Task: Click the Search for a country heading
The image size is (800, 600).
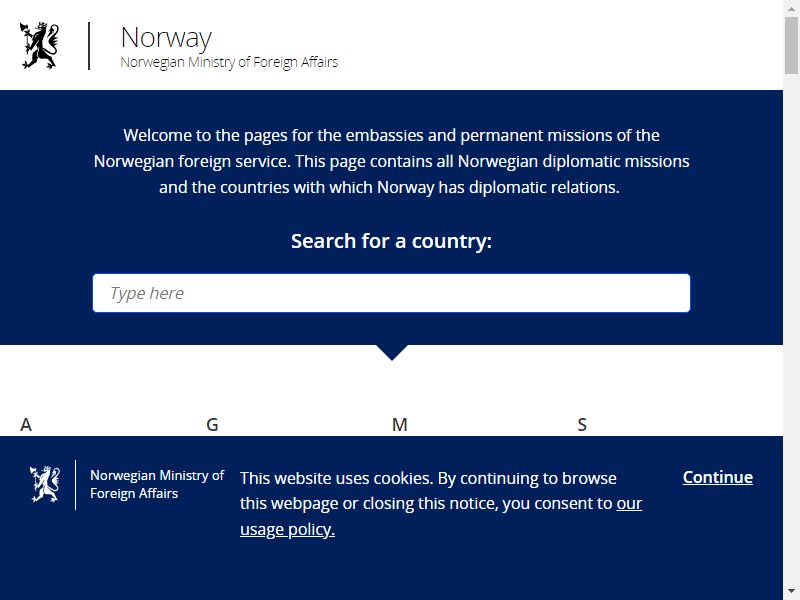Action: coord(391,241)
